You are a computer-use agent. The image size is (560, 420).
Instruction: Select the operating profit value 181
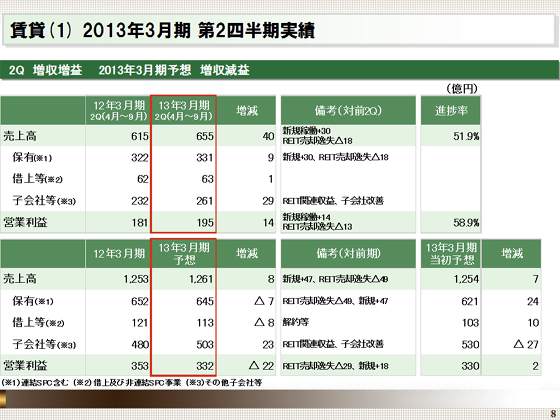(x=140, y=223)
